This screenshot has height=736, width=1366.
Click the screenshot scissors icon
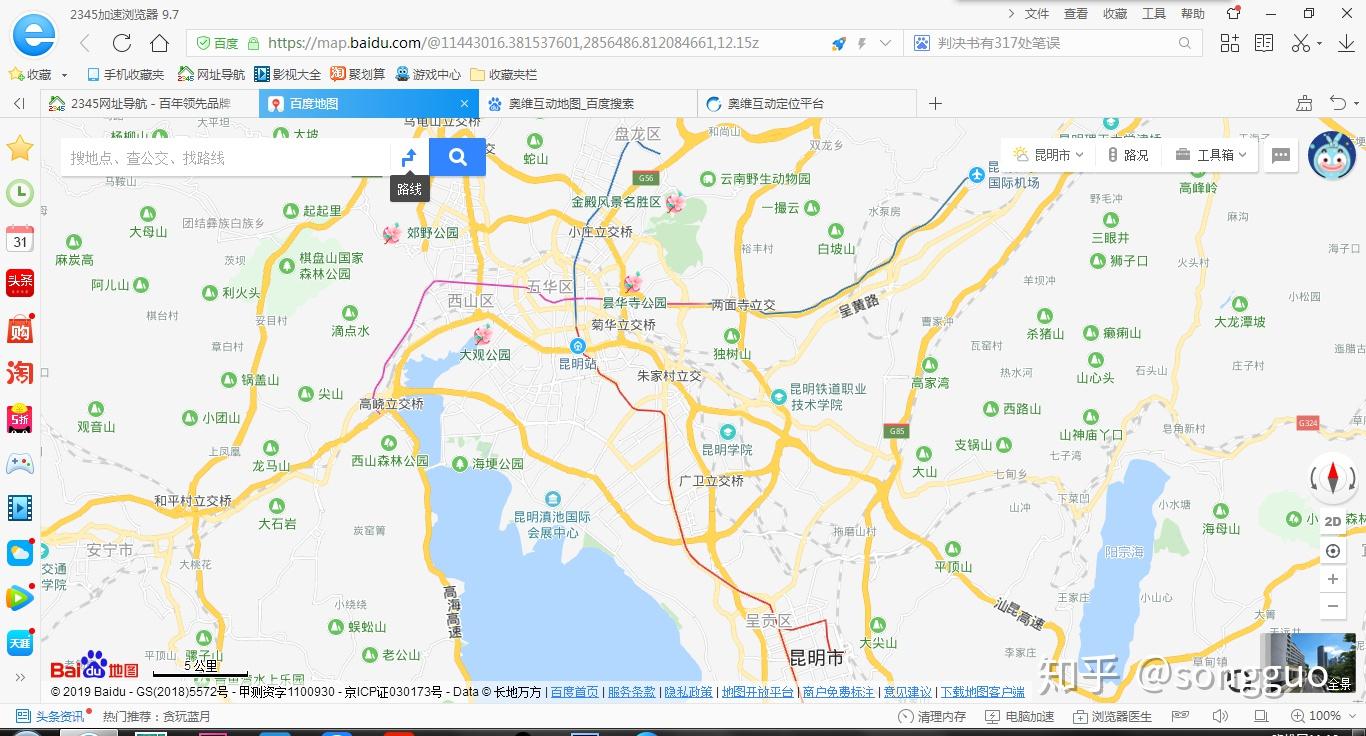1300,43
